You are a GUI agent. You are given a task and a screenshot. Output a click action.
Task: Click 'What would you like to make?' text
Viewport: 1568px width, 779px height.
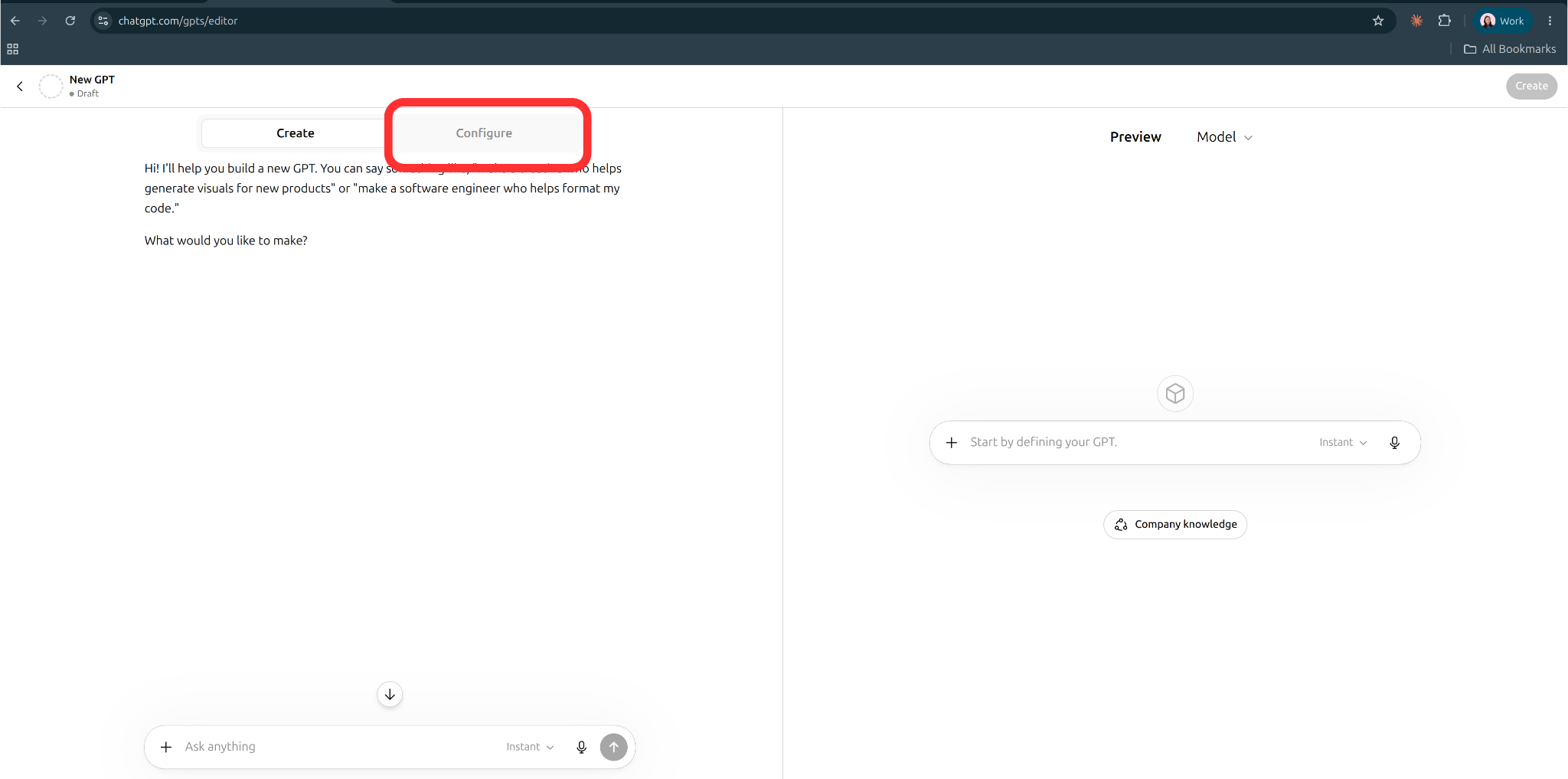coord(226,241)
